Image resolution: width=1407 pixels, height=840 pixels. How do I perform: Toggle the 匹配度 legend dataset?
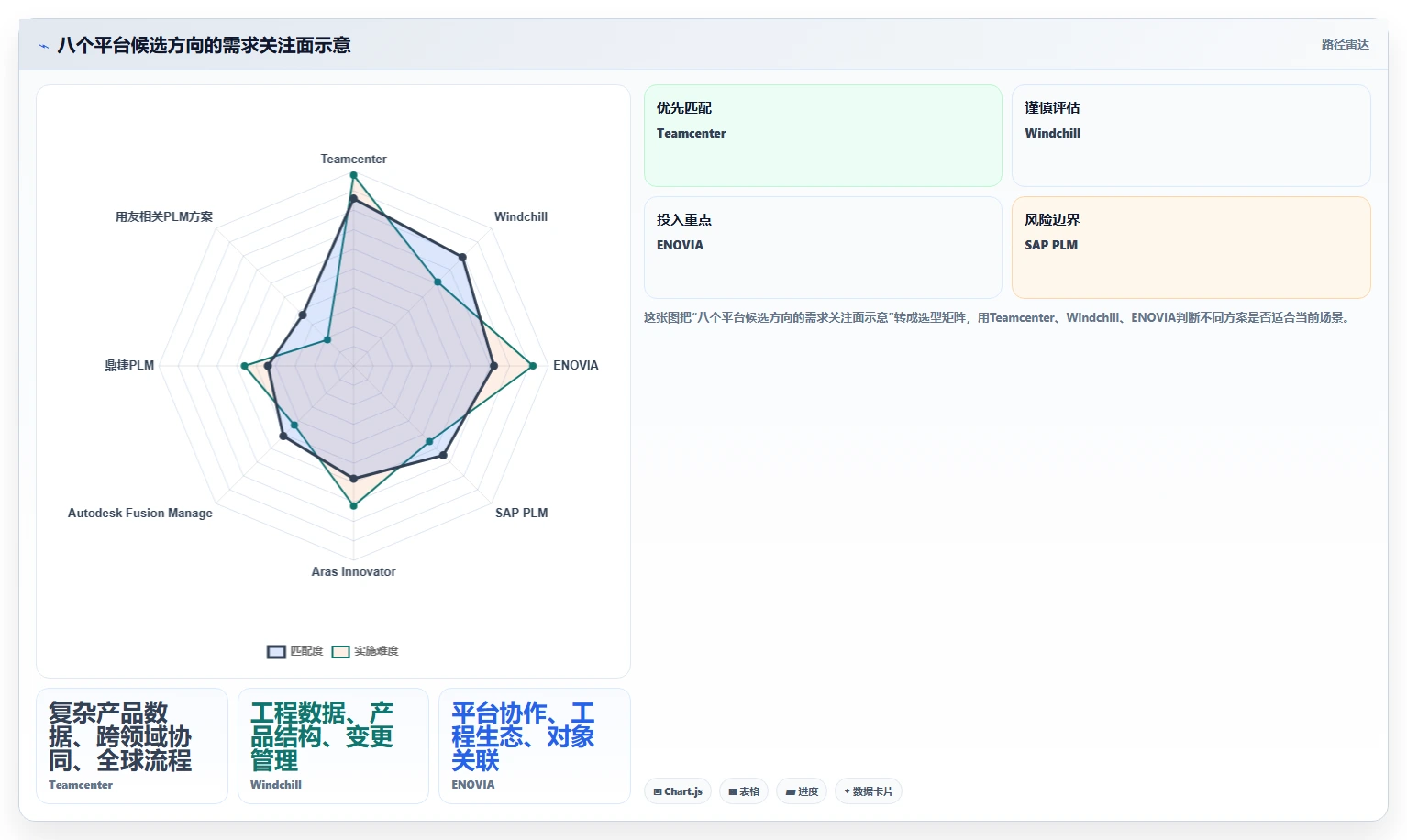[295, 651]
